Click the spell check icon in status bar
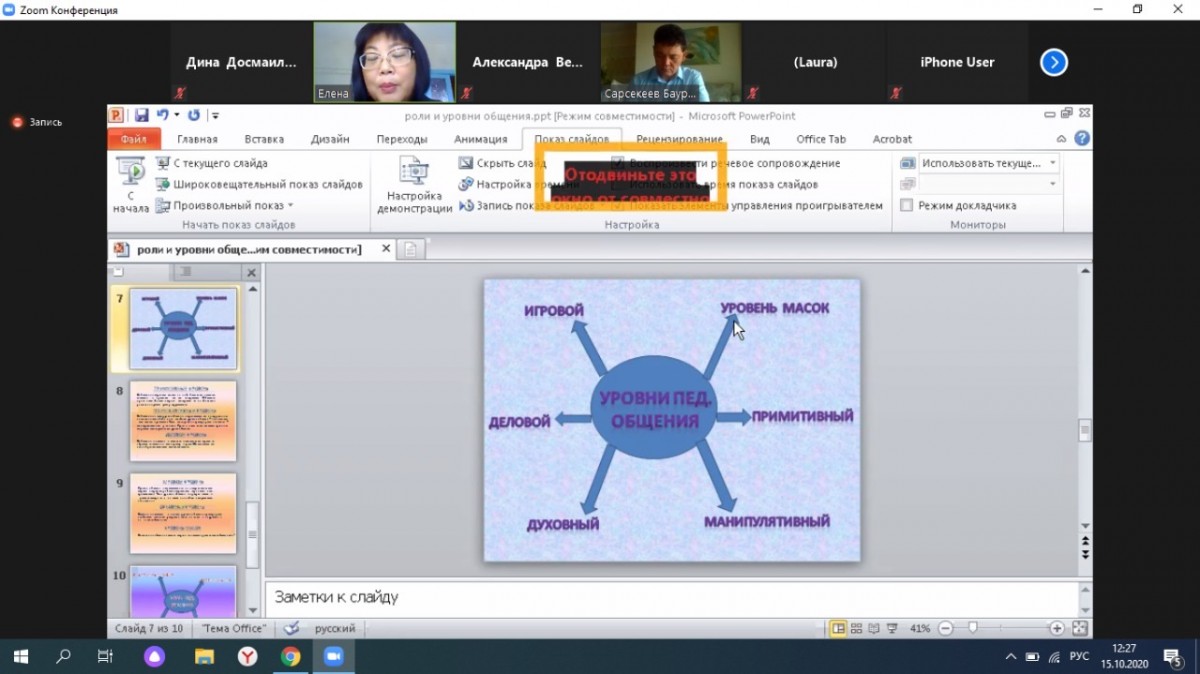Image resolution: width=1200 pixels, height=674 pixels. click(291, 628)
